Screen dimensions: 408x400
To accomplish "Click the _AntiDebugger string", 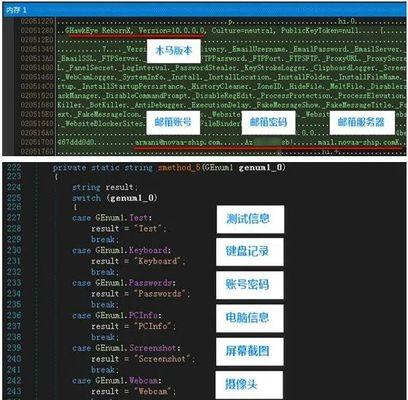I will pos(159,105).
